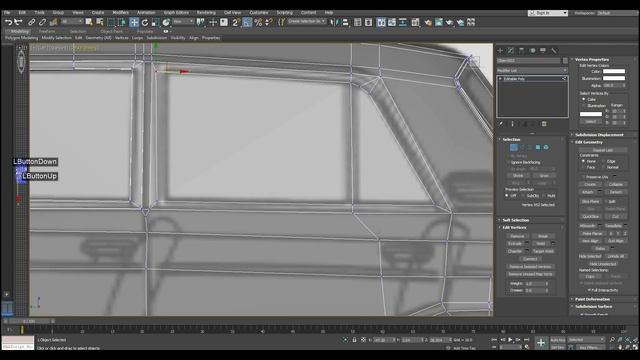Click the Repeat Last button
Screen dimensions: 640x360
tap(603, 150)
